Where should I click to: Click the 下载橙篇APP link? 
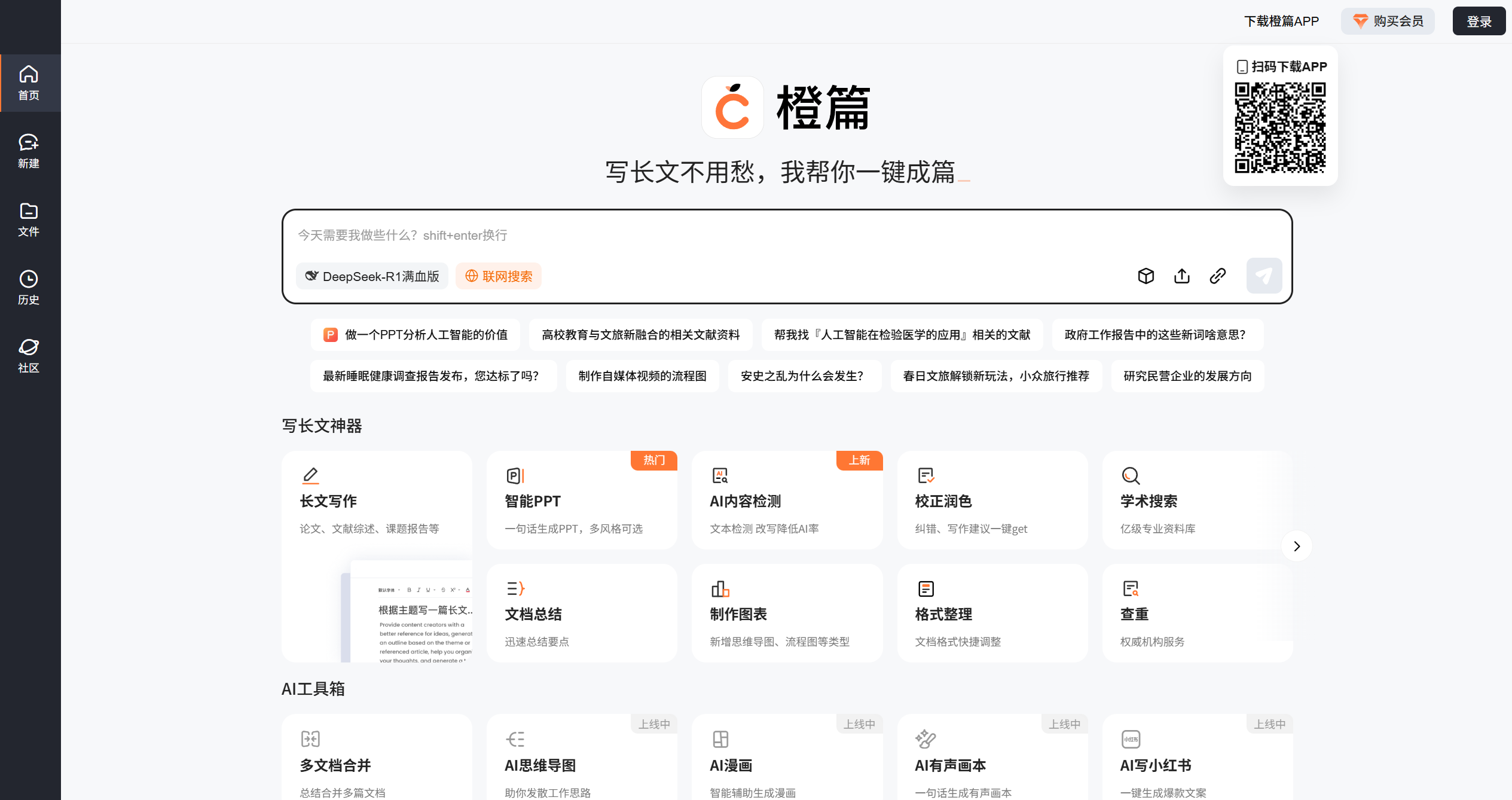1281,22
